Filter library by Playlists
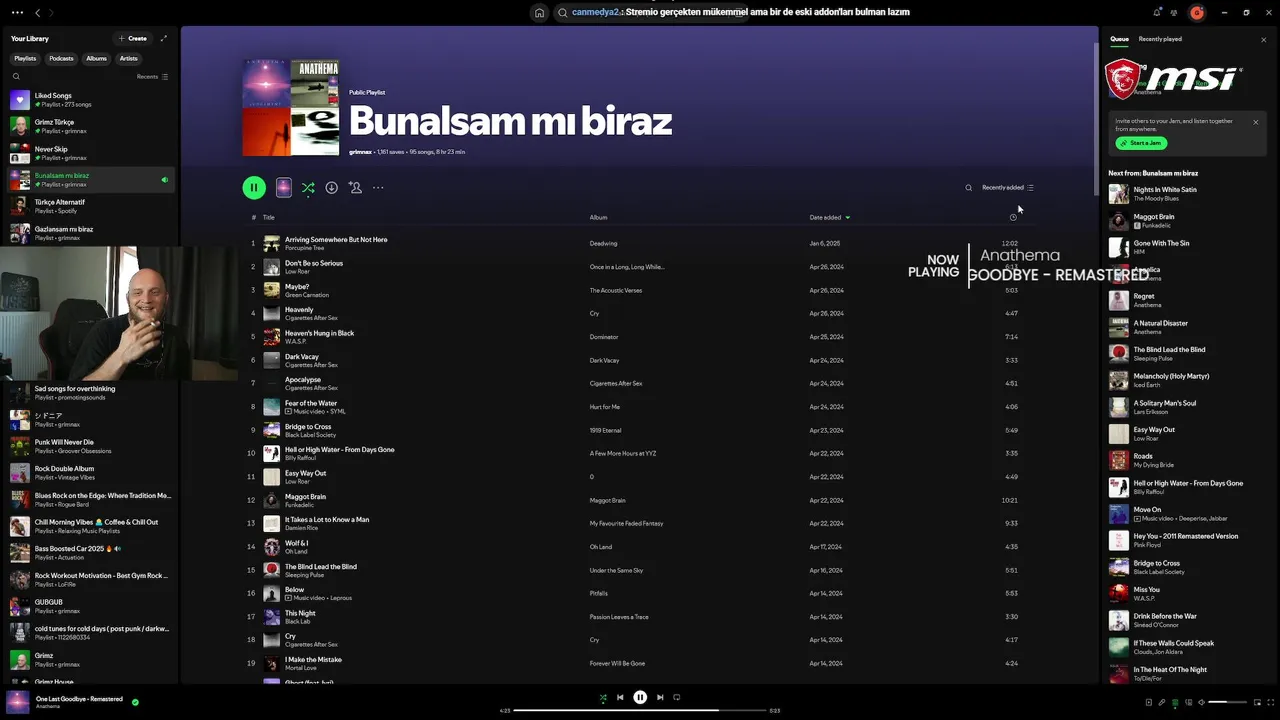This screenshot has width=1280, height=720. 25,58
